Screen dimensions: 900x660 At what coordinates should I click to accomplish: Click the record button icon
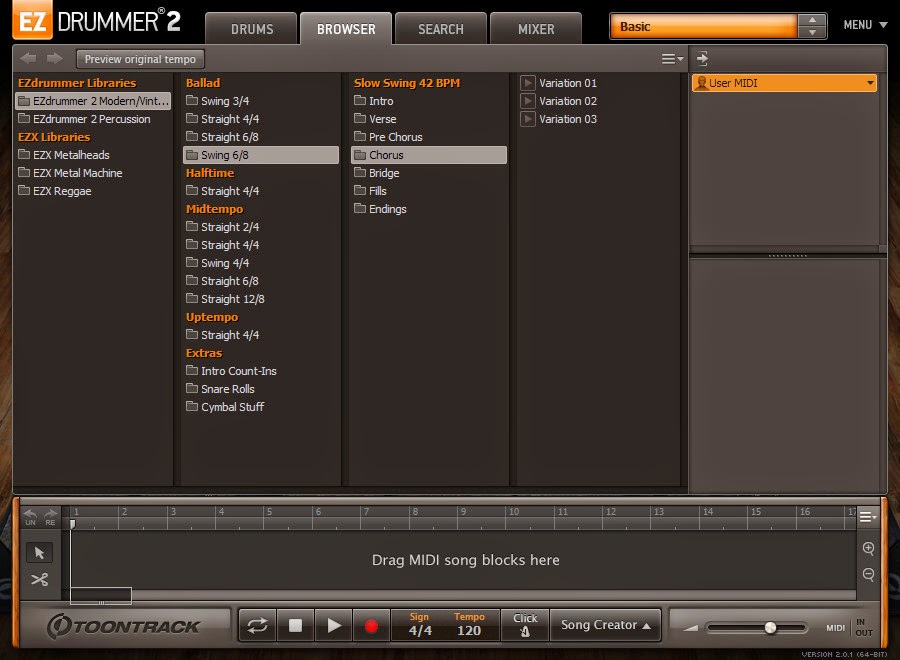[371, 625]
